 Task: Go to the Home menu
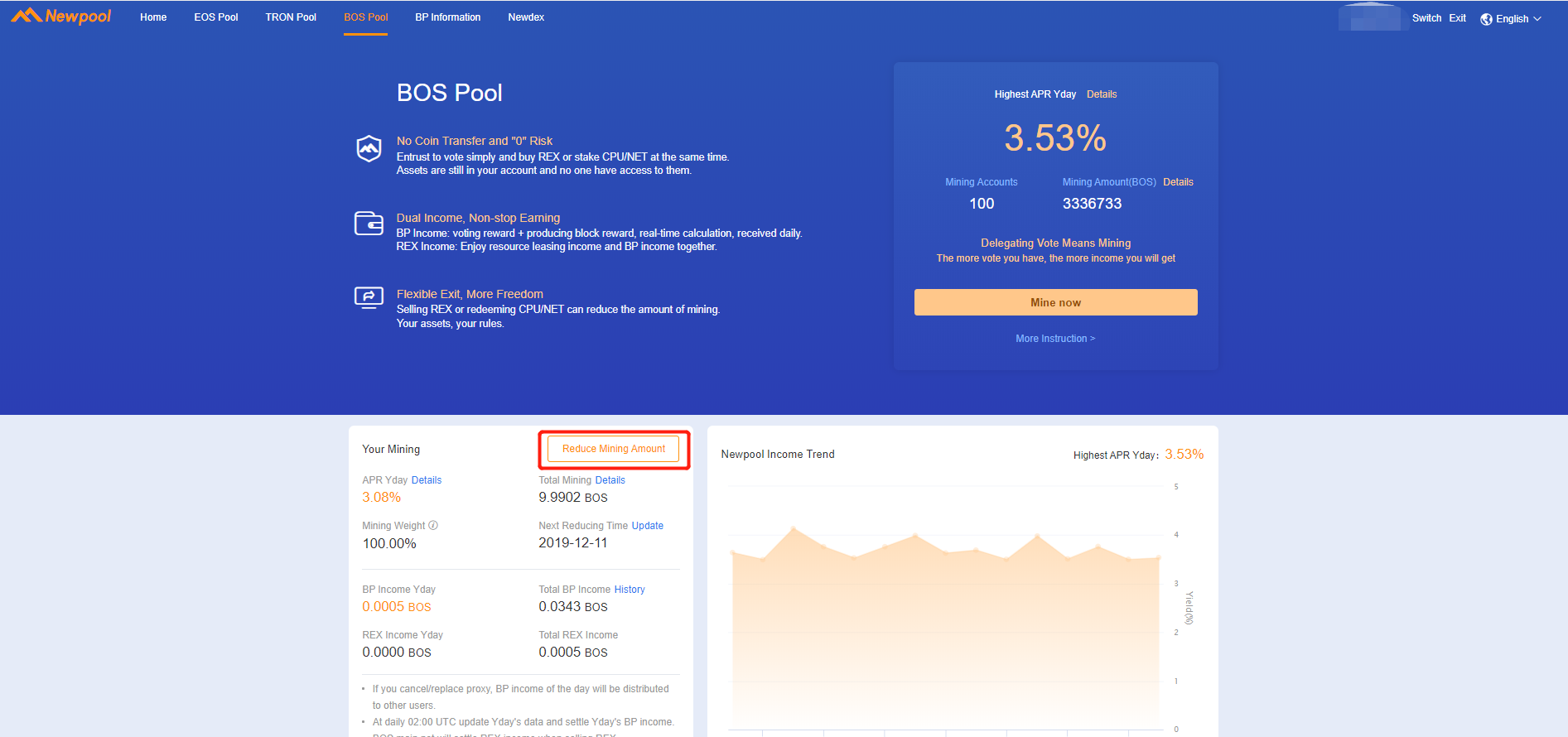pos(153,17)
